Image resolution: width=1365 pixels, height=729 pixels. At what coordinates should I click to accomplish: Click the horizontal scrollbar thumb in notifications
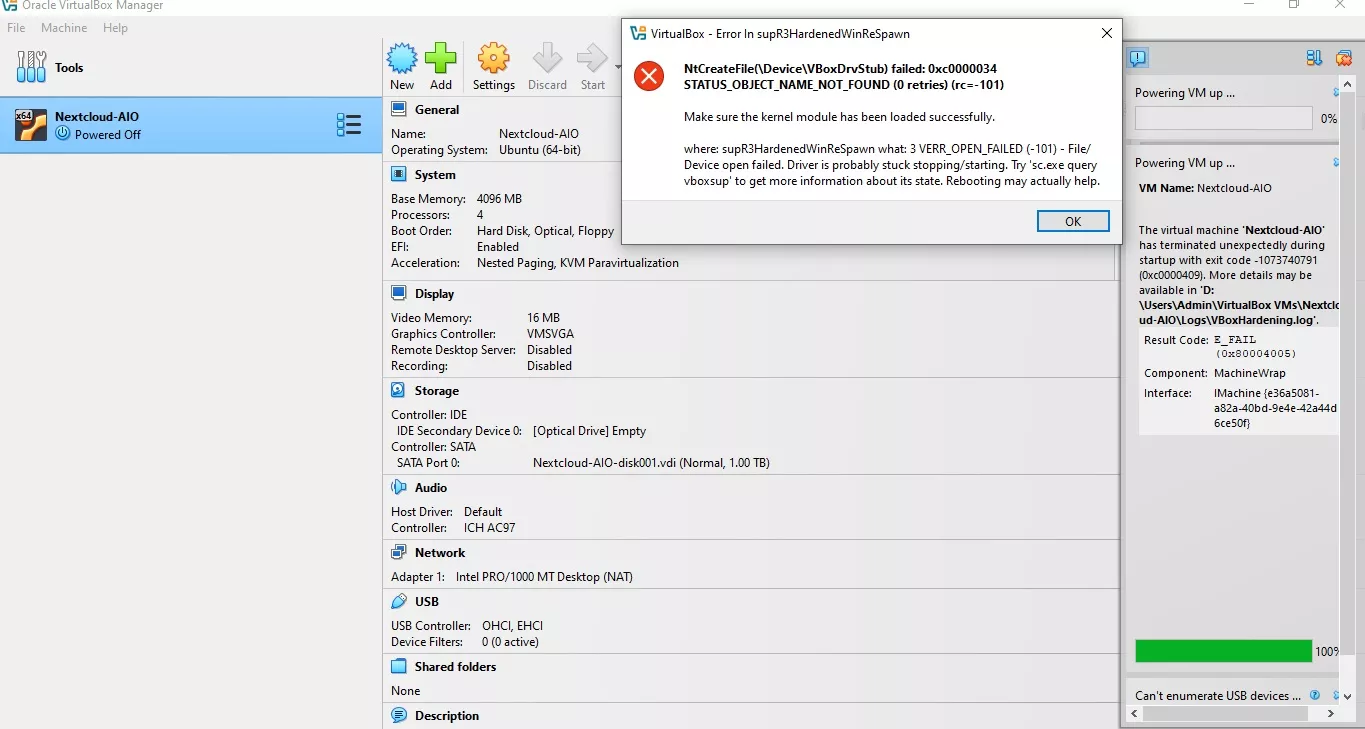1225,714
